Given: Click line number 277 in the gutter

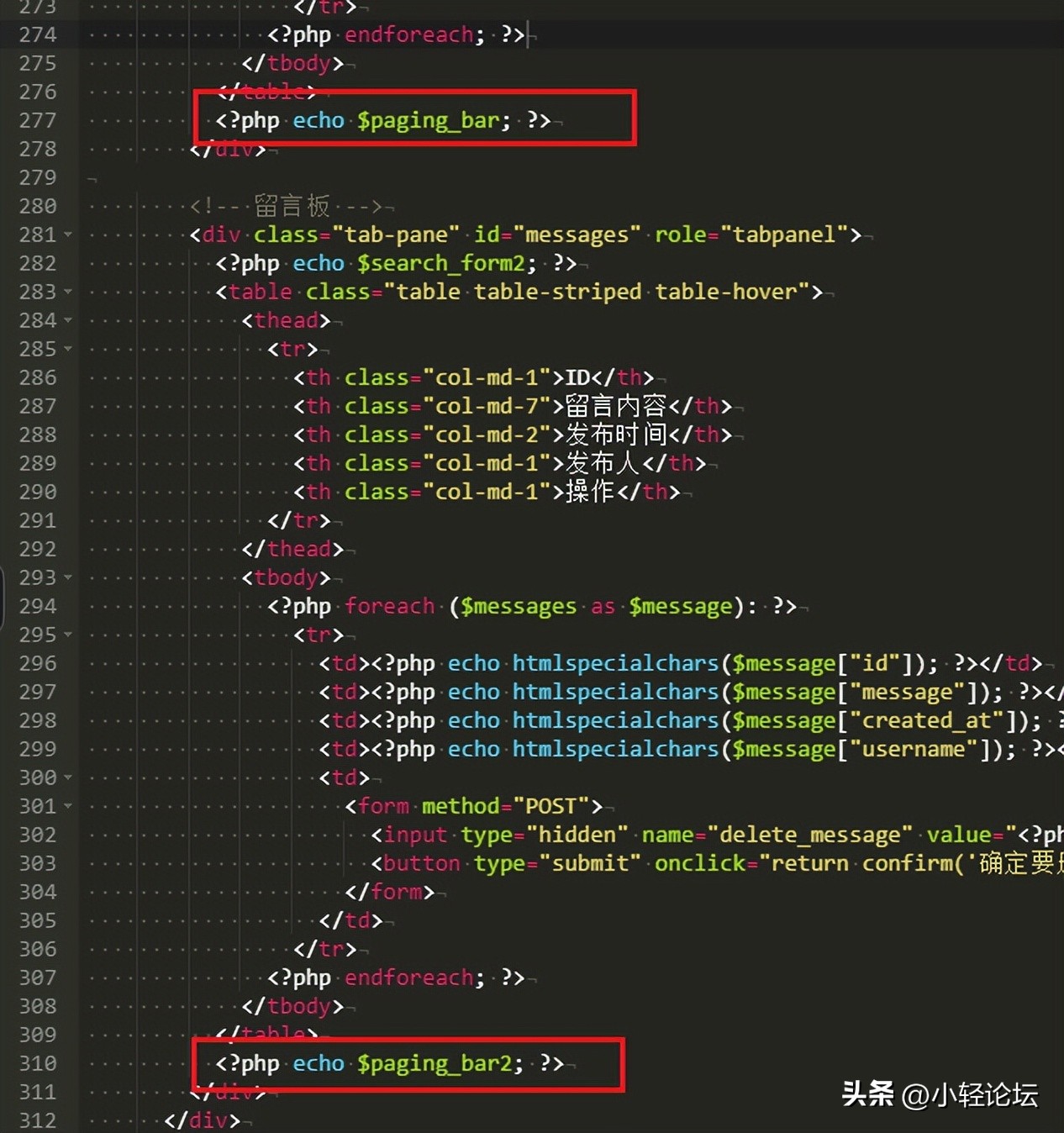Looking at the screenshot, I should pos(38,121).
